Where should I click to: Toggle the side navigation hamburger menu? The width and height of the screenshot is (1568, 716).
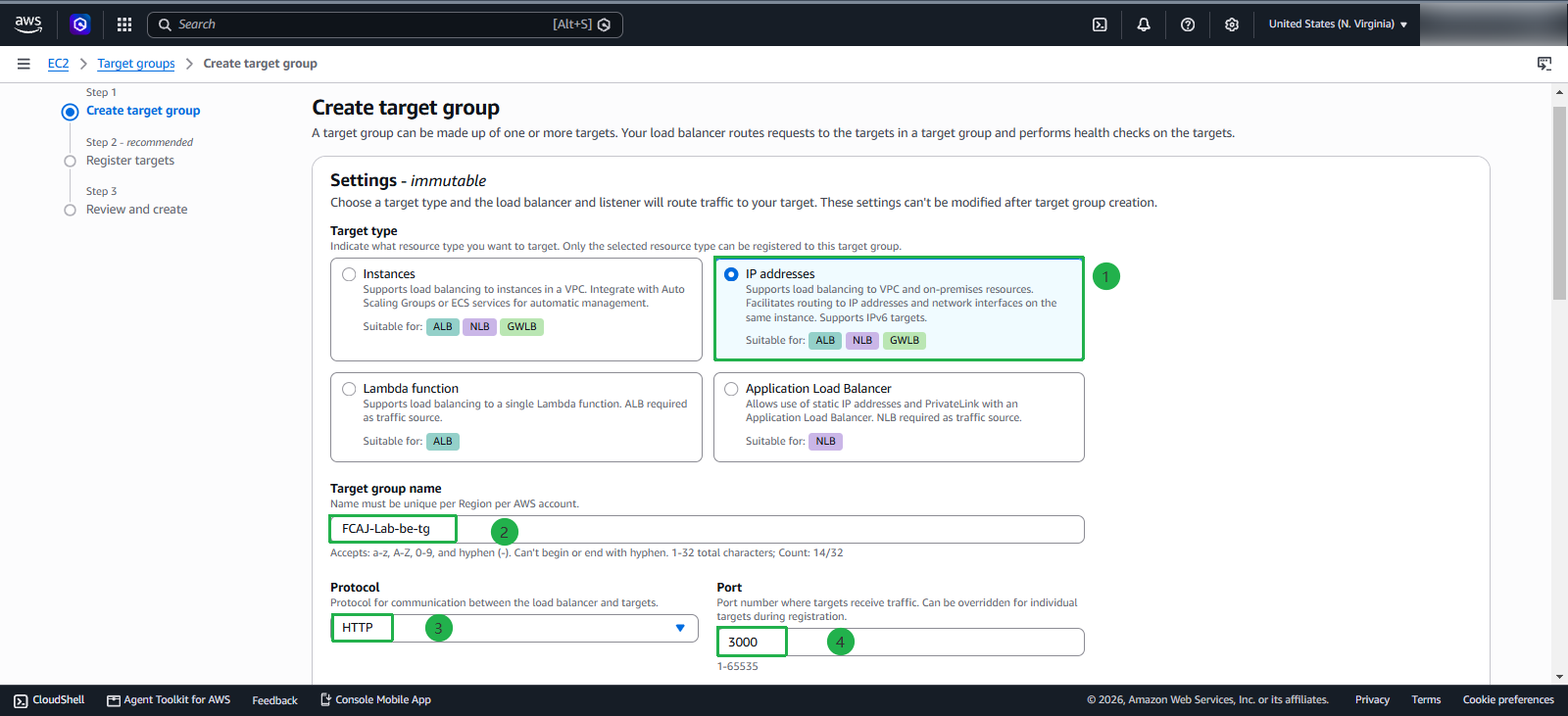tap(24, 64)
